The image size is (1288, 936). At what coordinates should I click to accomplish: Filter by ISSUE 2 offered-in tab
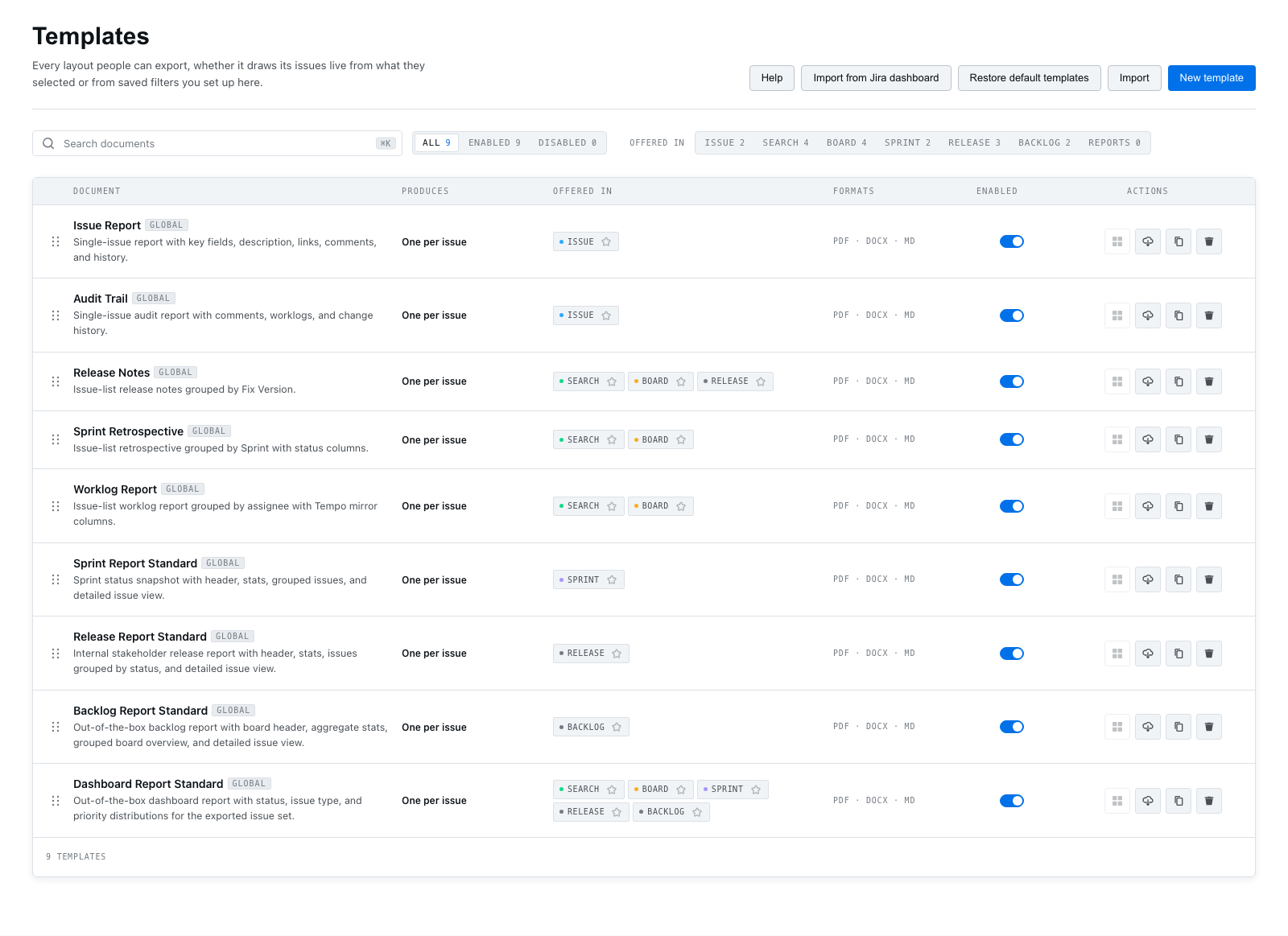724,142
